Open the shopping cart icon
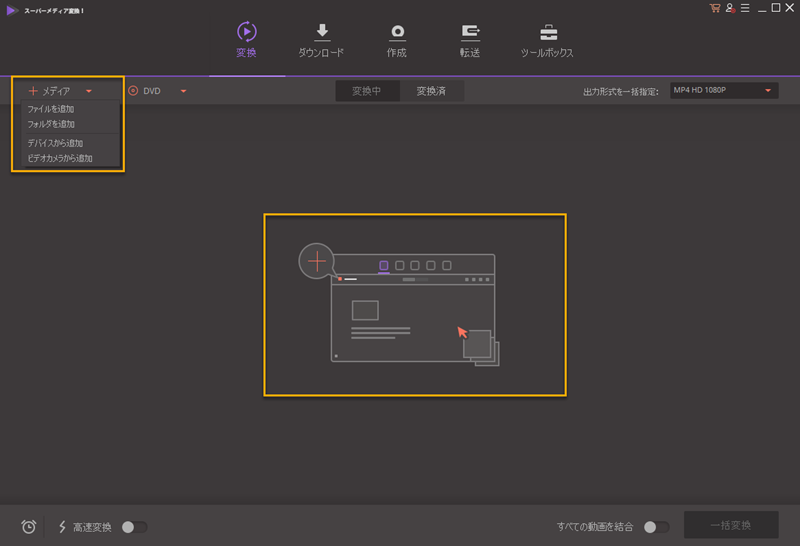Screen dimensions: 800x546 (715, 8)
